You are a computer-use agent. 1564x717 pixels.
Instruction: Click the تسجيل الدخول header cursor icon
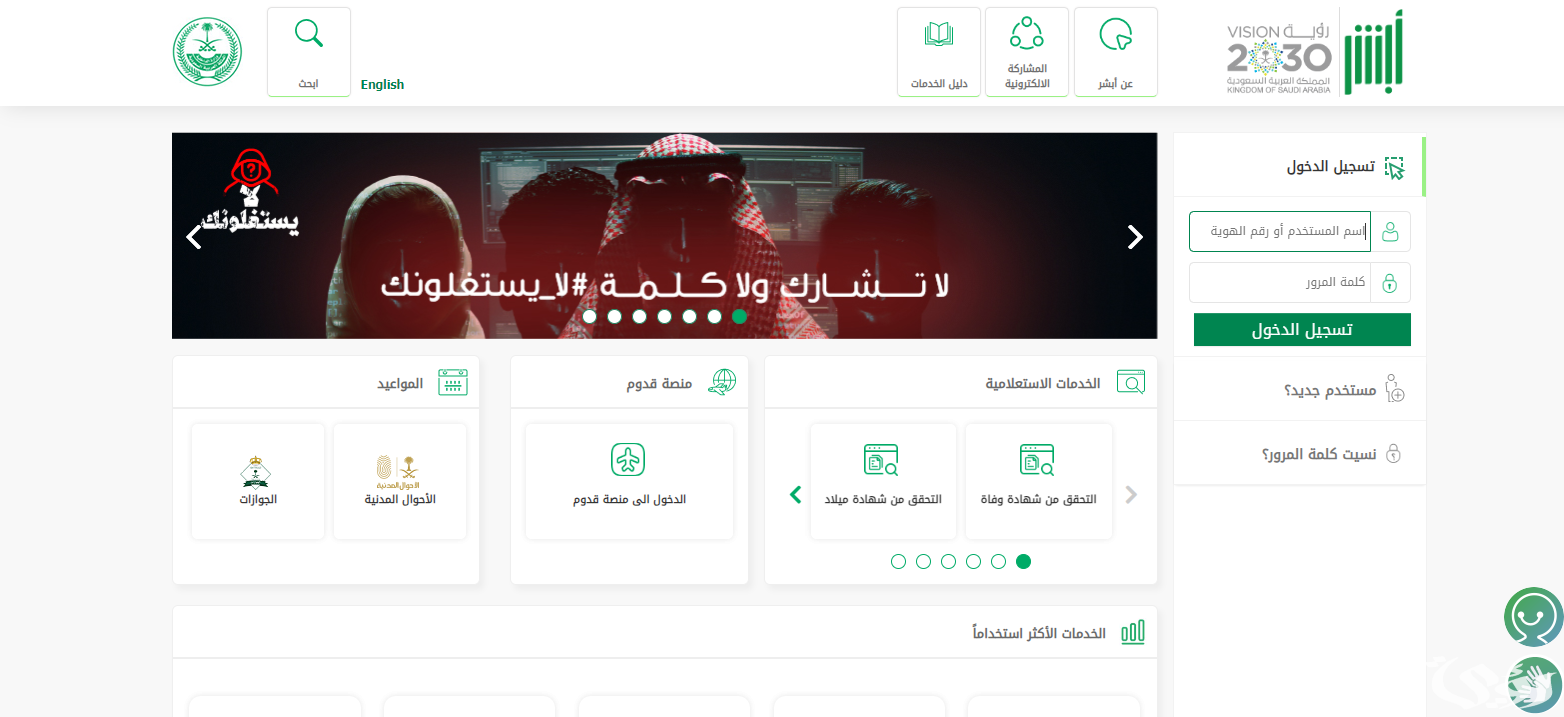point(1394,167)
